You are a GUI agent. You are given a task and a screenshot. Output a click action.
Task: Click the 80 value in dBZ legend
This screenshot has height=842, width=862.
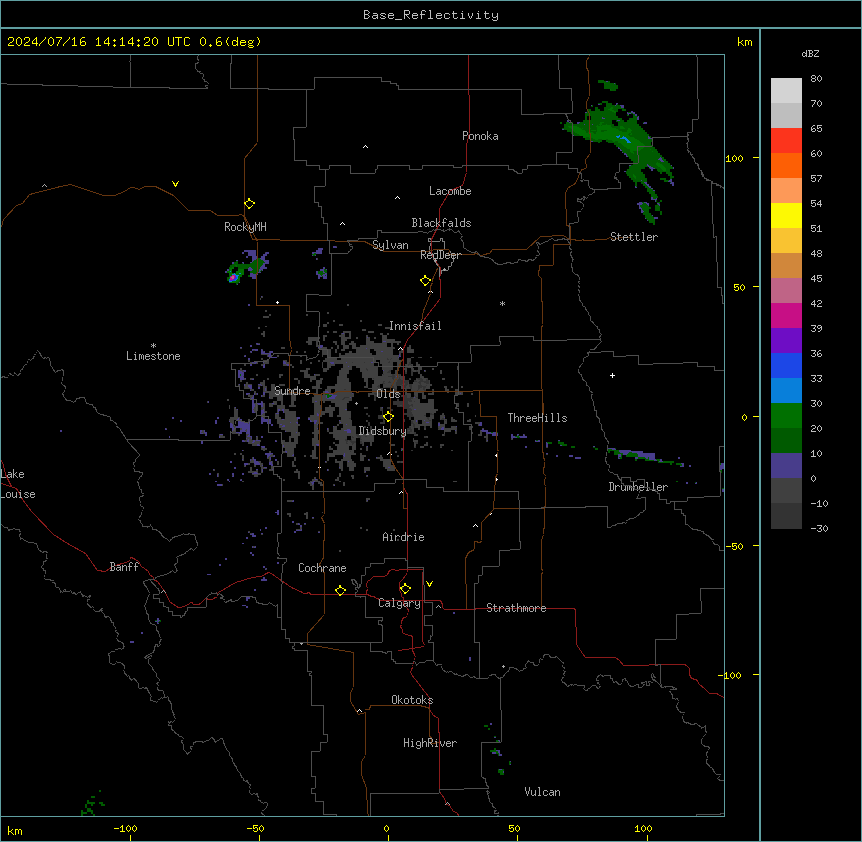816,79
